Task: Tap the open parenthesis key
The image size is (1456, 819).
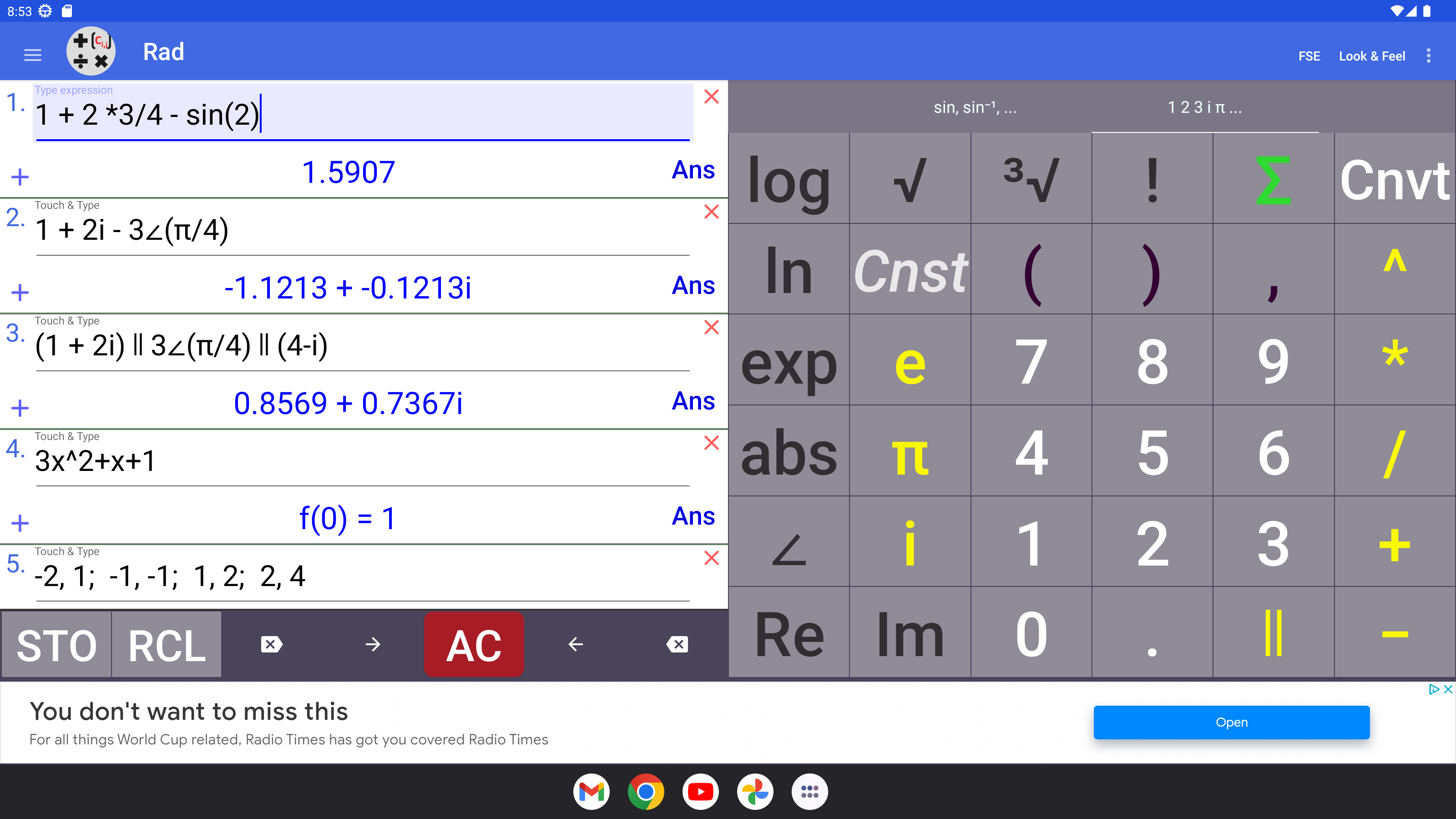Action: [1031, 270]
